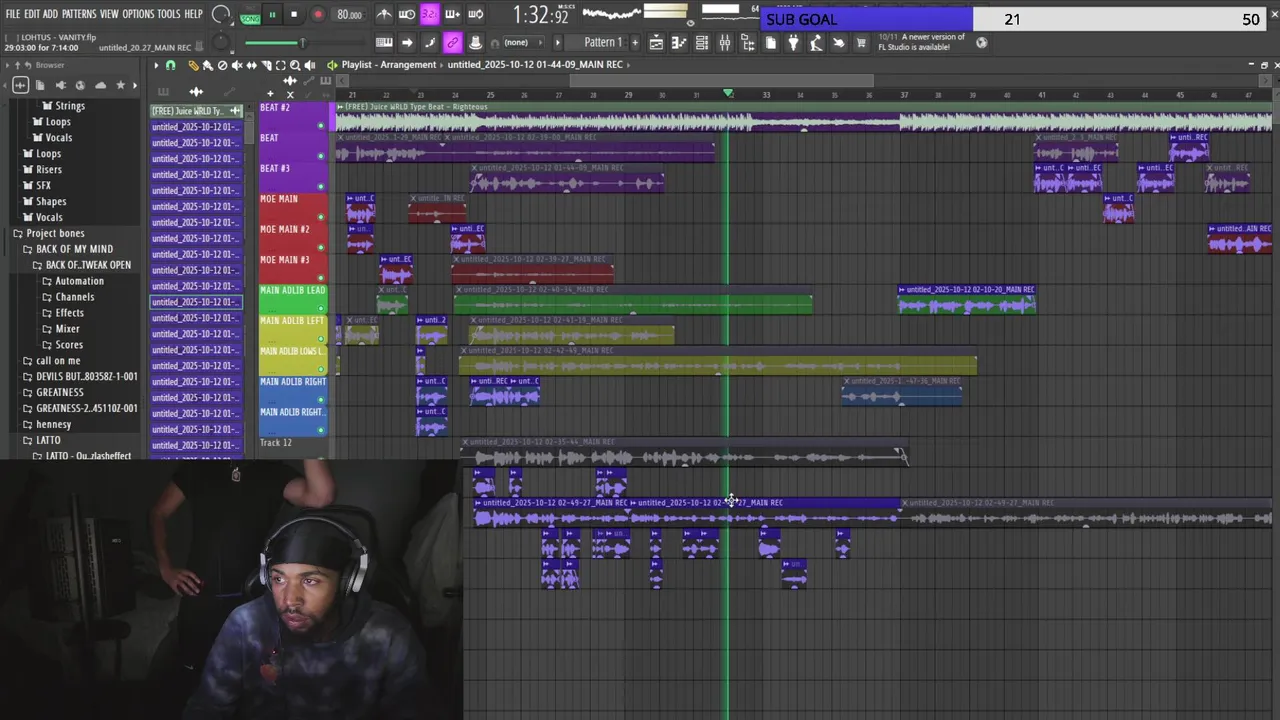Expand the hennesy folder in browser
This screenshot has height=720, width=1280.
[x=53, y=425]
